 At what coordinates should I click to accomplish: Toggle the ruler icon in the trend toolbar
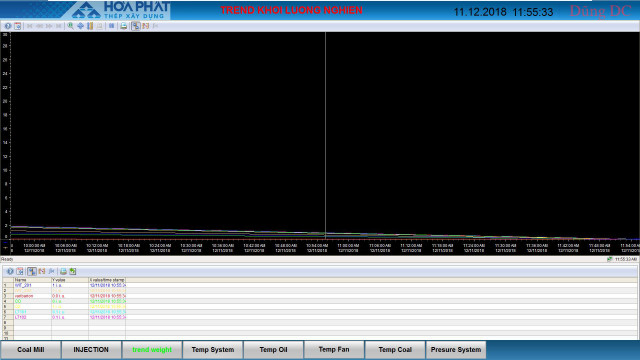point(136,26)
